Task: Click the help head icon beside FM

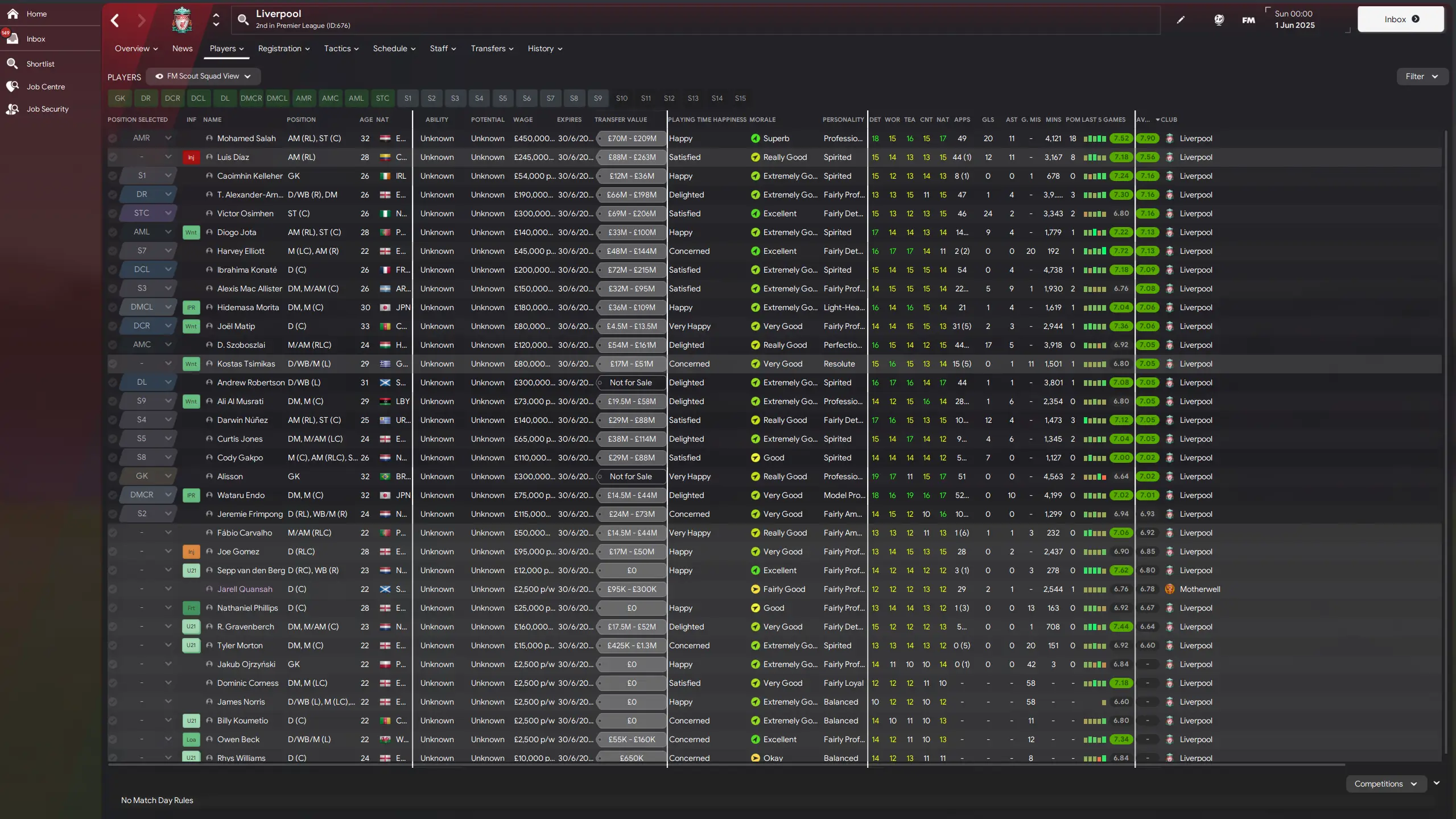Action: 1219,20
